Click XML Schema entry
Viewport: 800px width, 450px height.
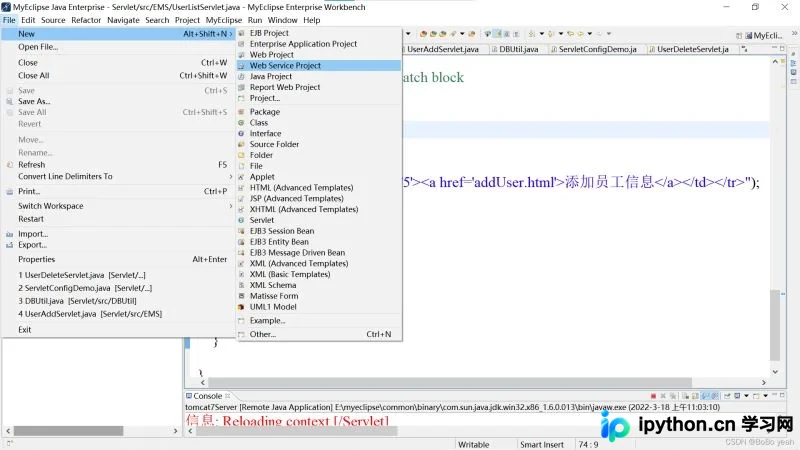click(x=319, y=285)
